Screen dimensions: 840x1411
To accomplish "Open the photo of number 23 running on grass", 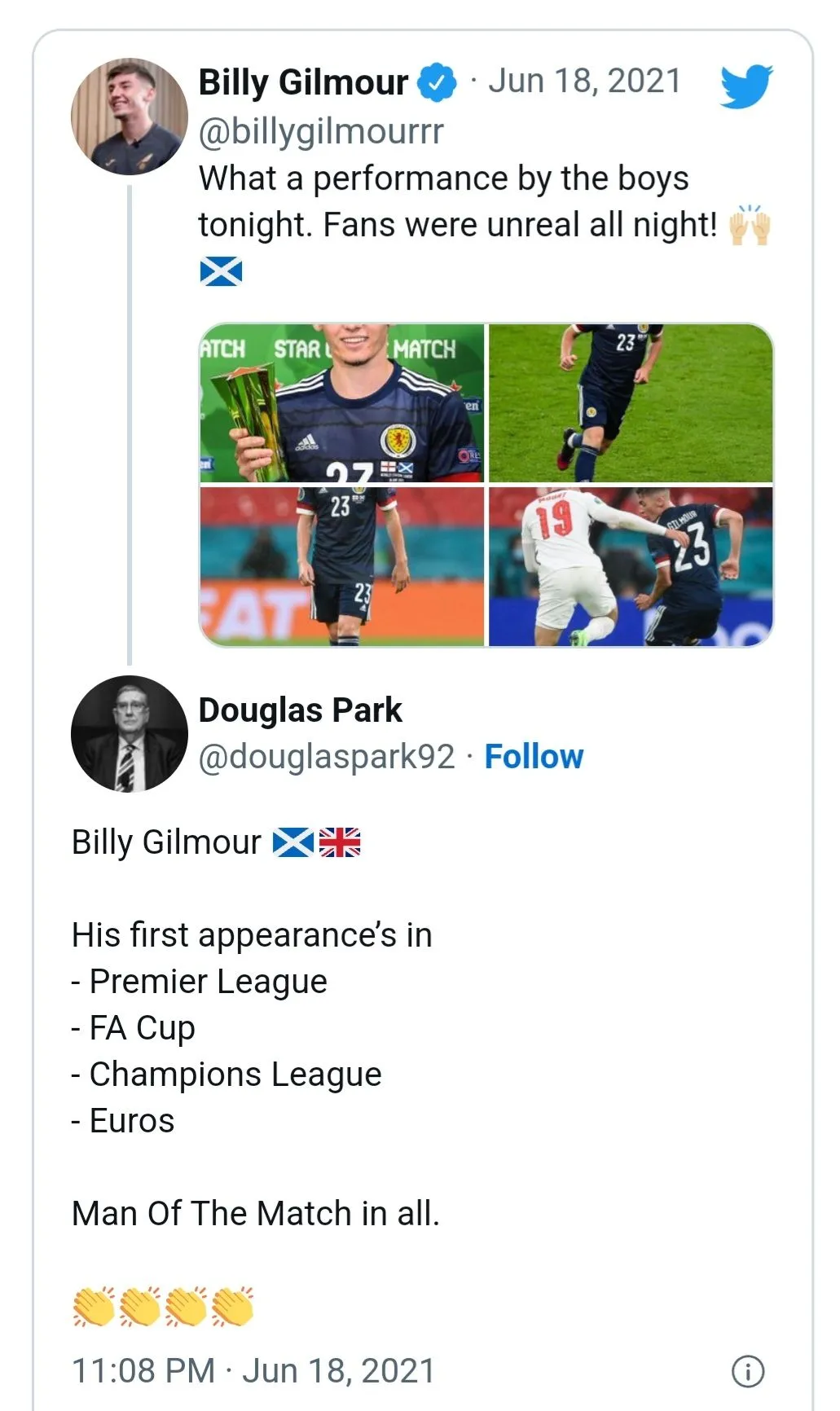I will [631, 403].
